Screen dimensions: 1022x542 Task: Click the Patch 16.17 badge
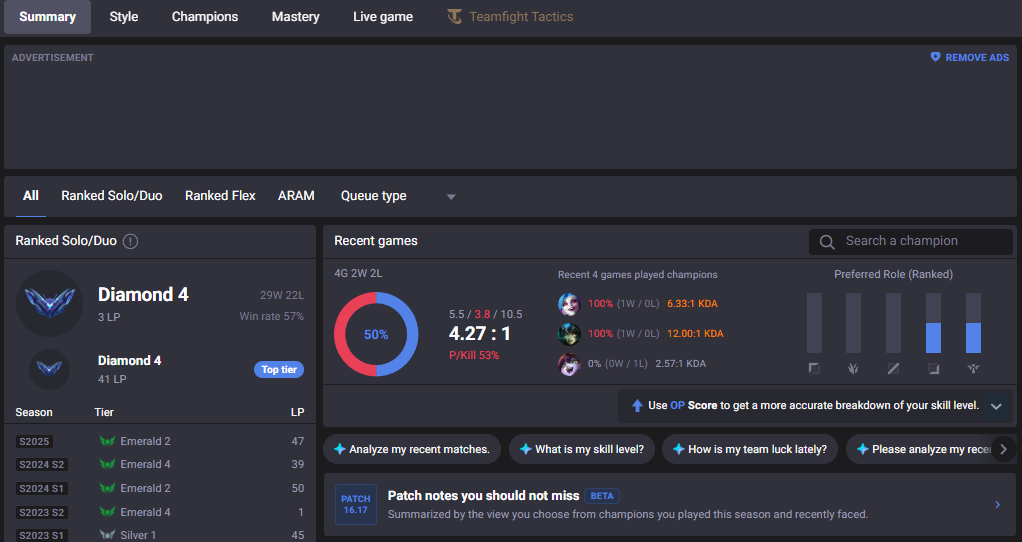pos(355,504)
